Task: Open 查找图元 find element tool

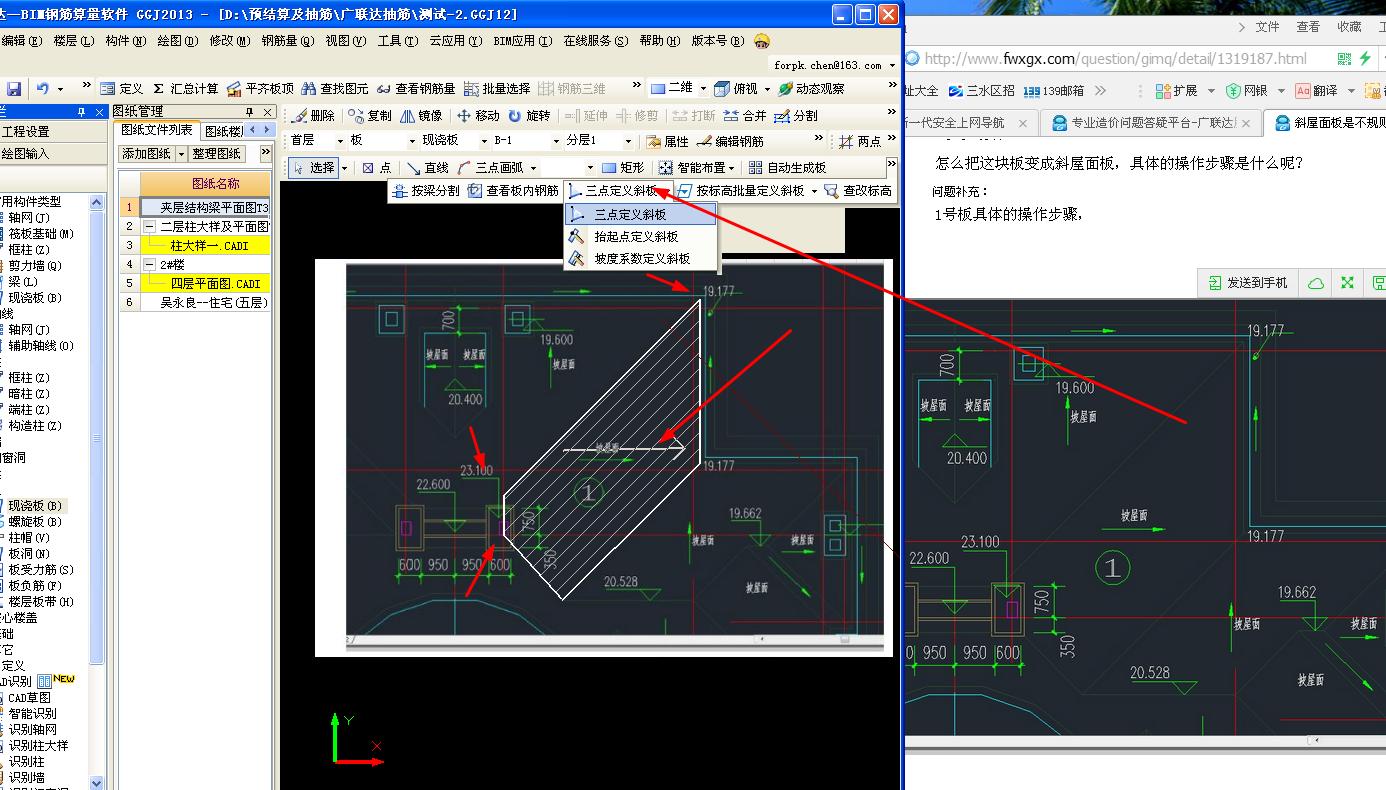Action: coord(335,89)
